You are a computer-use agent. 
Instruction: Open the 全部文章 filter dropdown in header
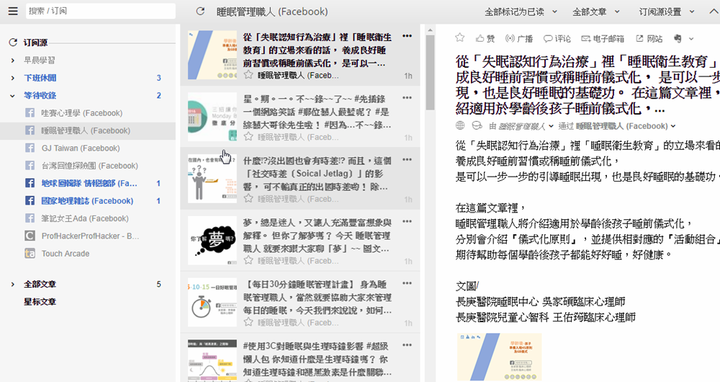tap(596, 12)
